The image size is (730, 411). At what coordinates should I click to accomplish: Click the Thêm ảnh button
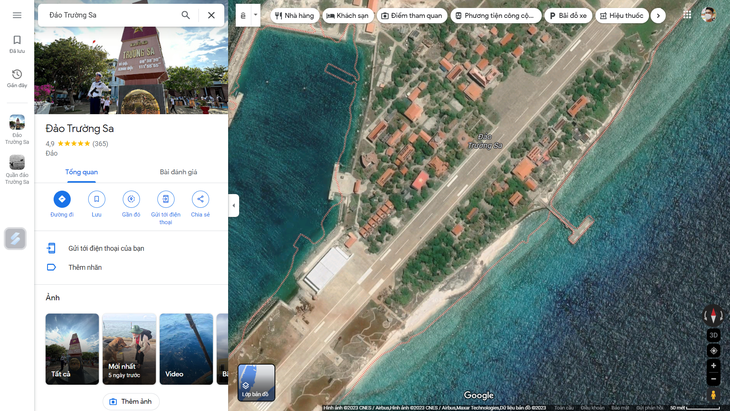coord(131,401)
